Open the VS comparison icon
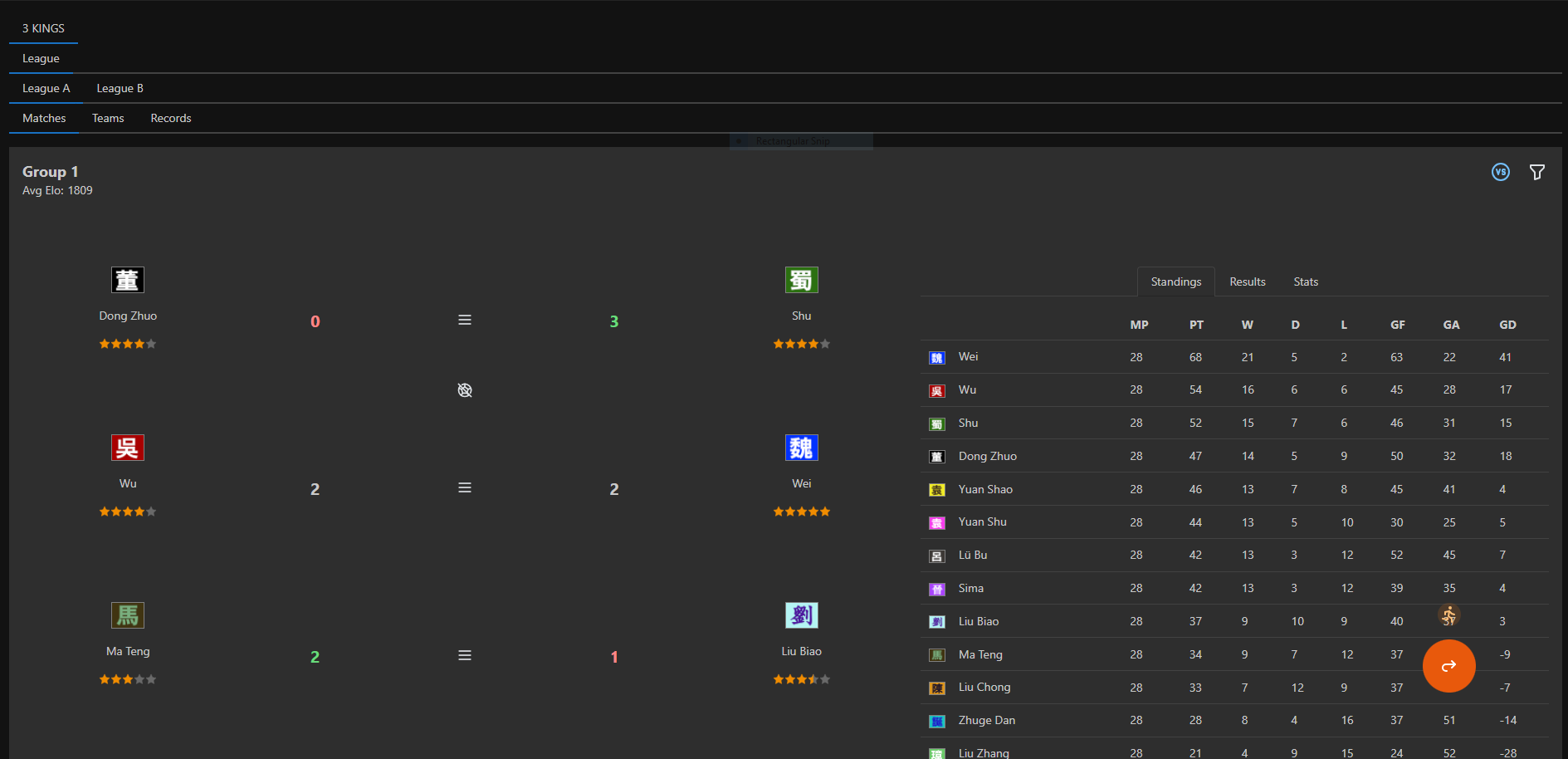Viewport: 1568px width, 759px height. [1500, 172]
